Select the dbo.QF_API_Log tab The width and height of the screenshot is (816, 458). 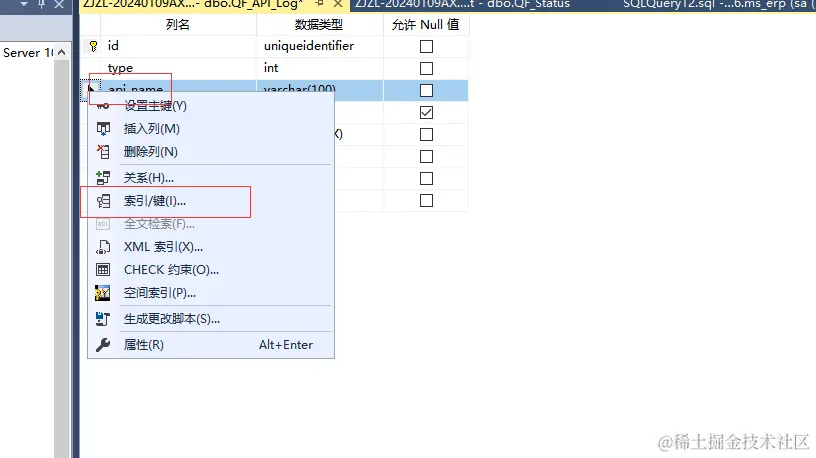(x=193, y=4)
